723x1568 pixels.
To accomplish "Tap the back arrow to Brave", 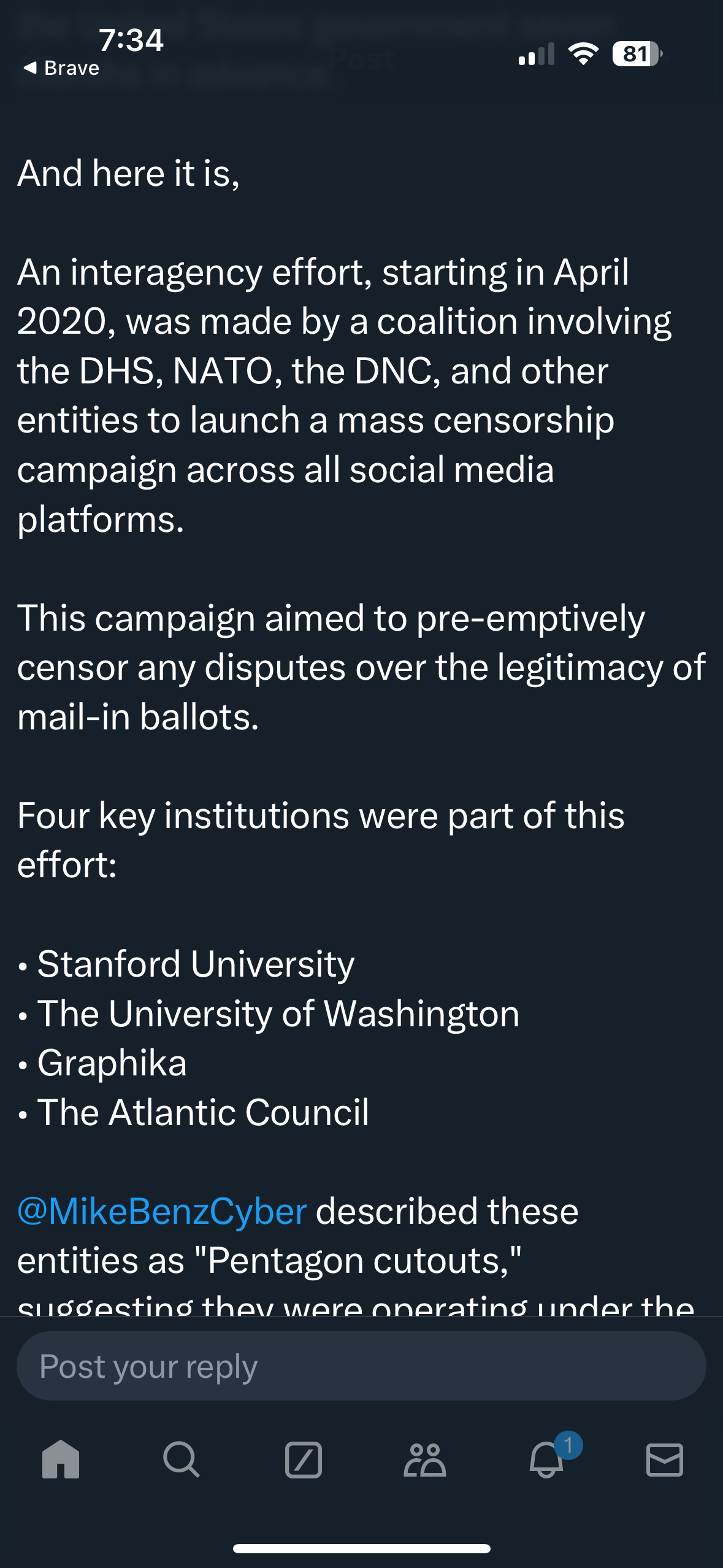I will pyautogui.click(x=61, y=68).
